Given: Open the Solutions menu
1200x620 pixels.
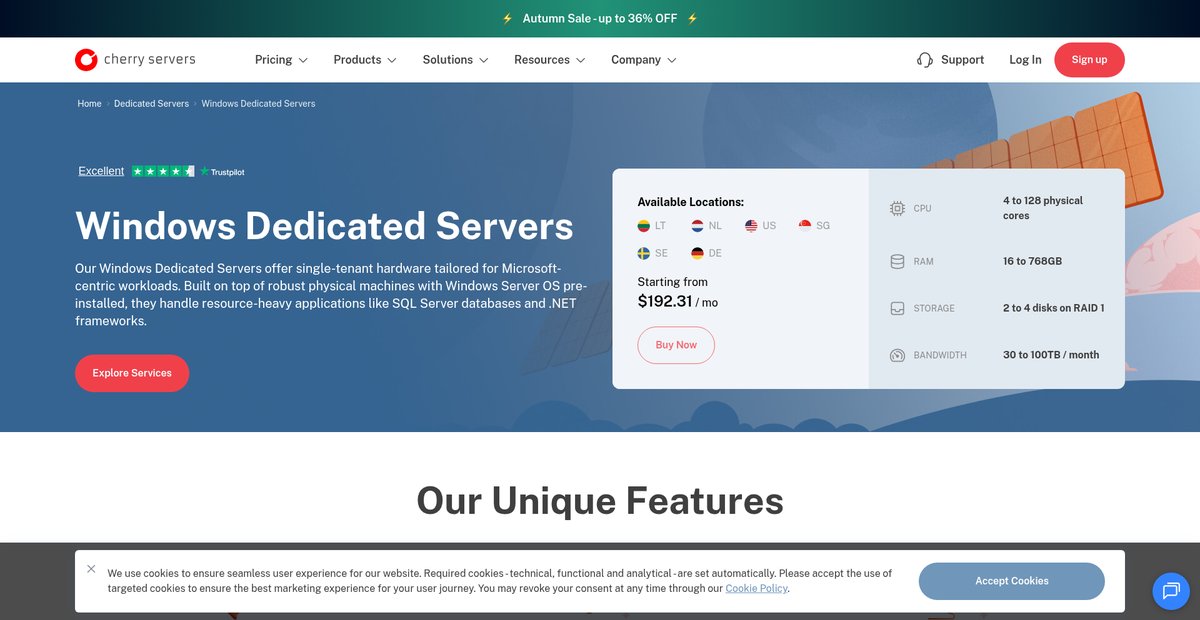Looking at the screenshot, I should click(455, 60).
